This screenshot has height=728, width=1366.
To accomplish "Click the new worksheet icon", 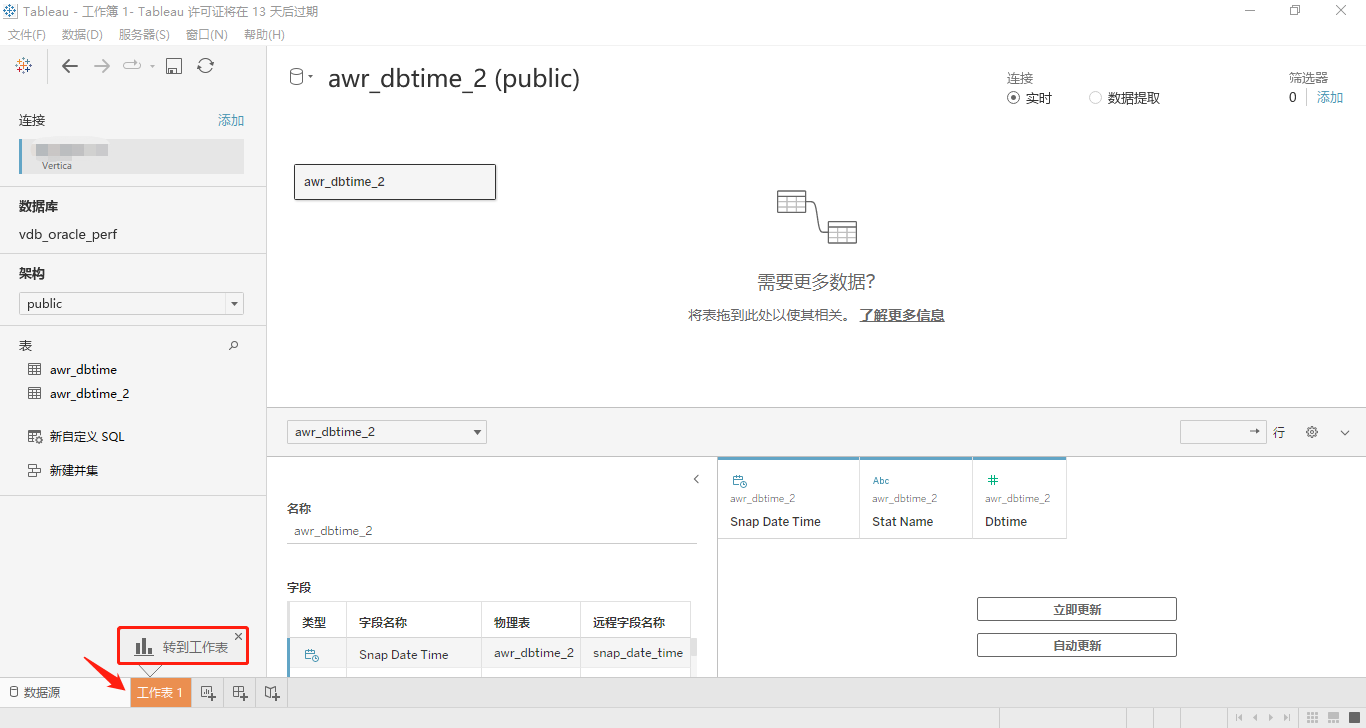I will (x=208, y=692).
